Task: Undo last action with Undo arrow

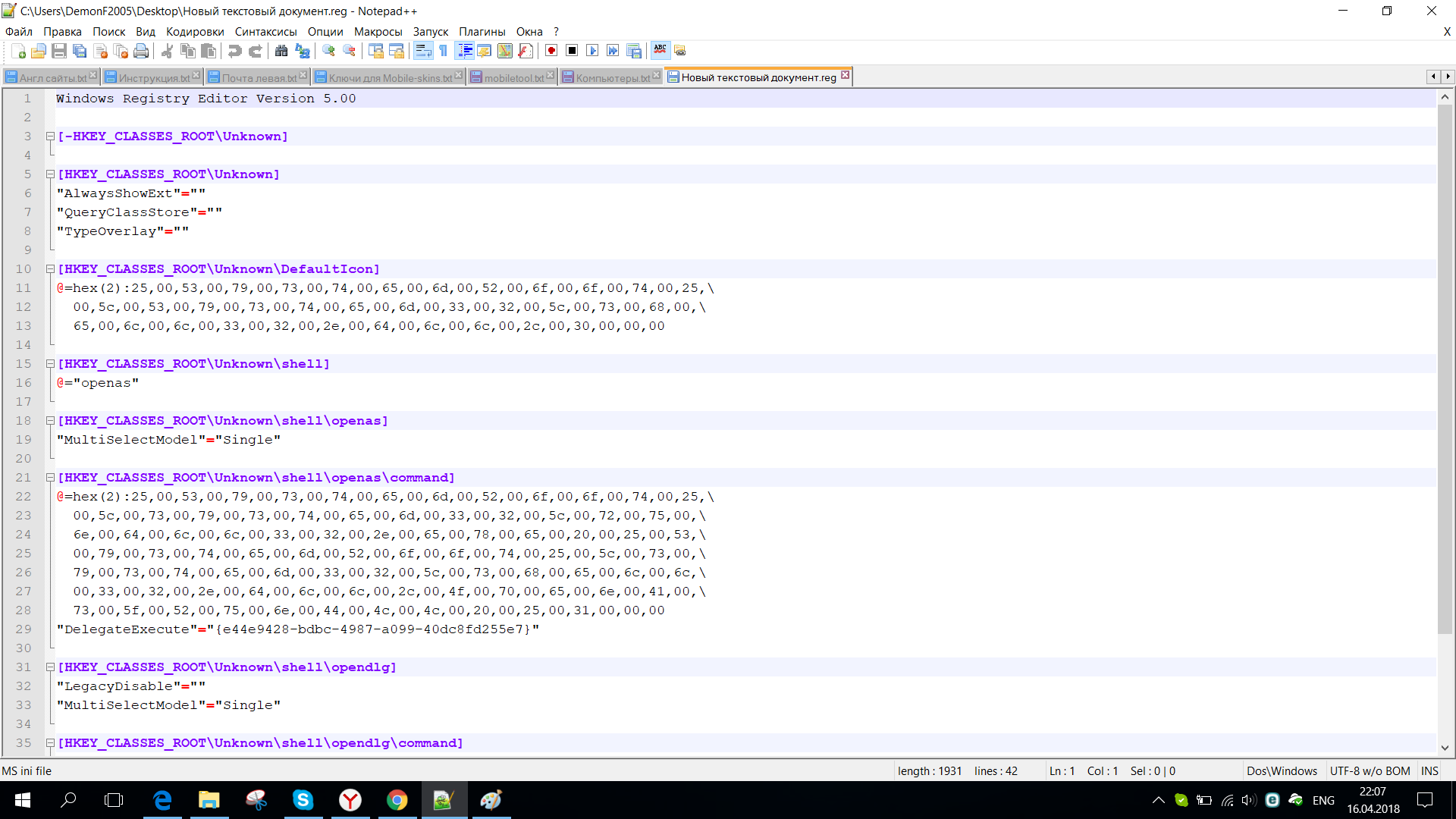Action: tap(235, 51)
